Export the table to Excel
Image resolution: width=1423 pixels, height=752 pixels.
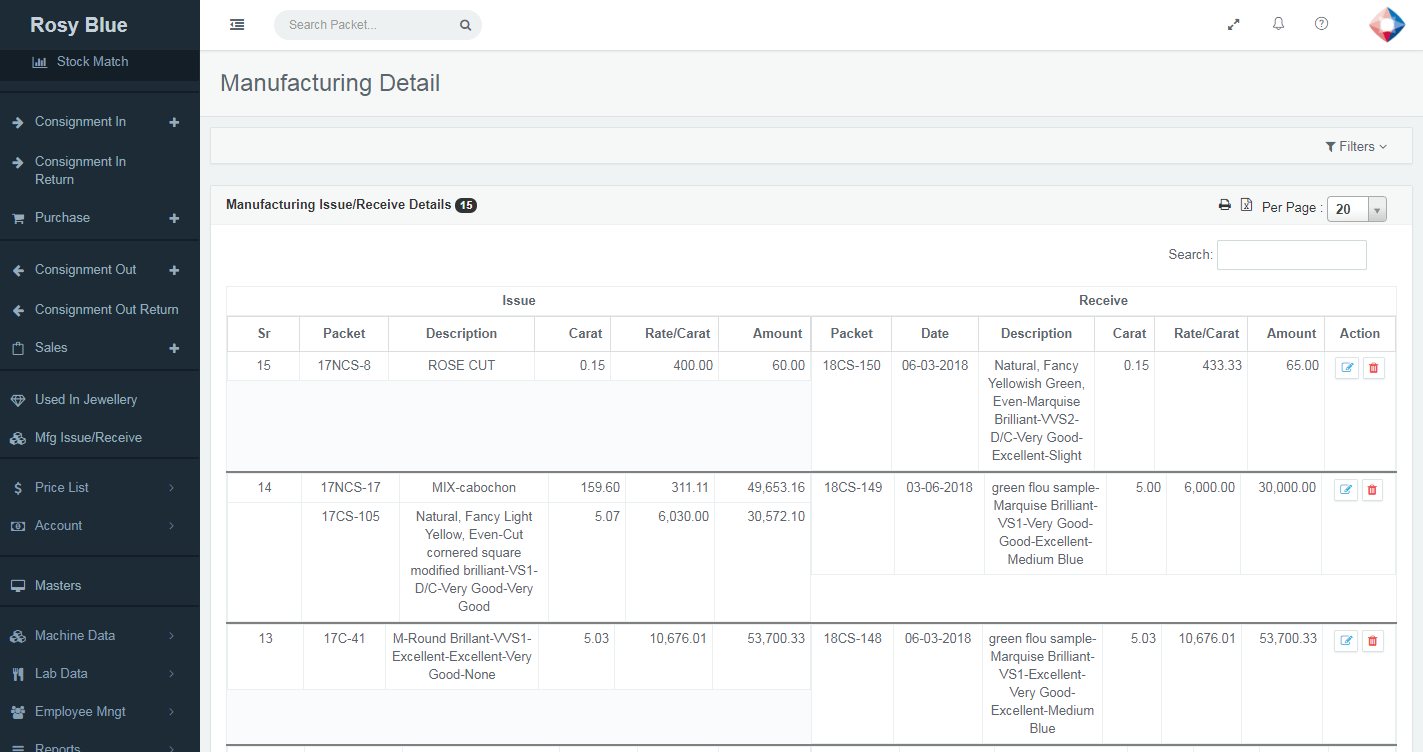click(x=1246, y=205)
